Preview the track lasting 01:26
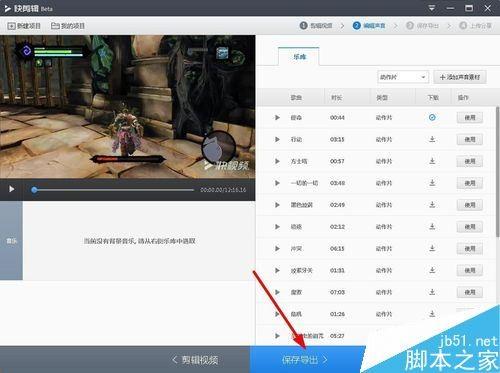This screenshot has width=500, height=373. (277, 314)
